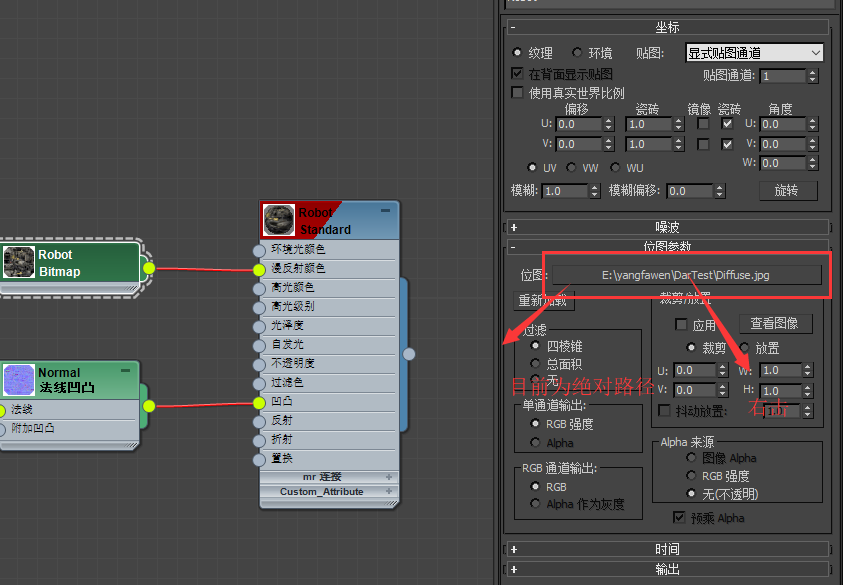Click the 环境光颜色 input socket
Viewport: 843px width, 585px height.
pos(259,250)
